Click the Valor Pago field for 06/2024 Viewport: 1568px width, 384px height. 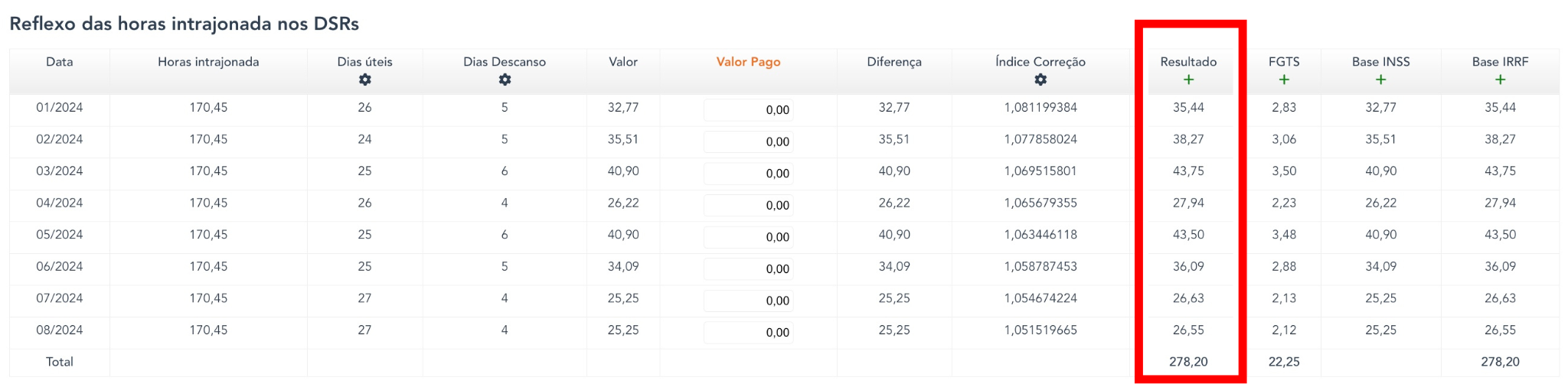[748, 268]
